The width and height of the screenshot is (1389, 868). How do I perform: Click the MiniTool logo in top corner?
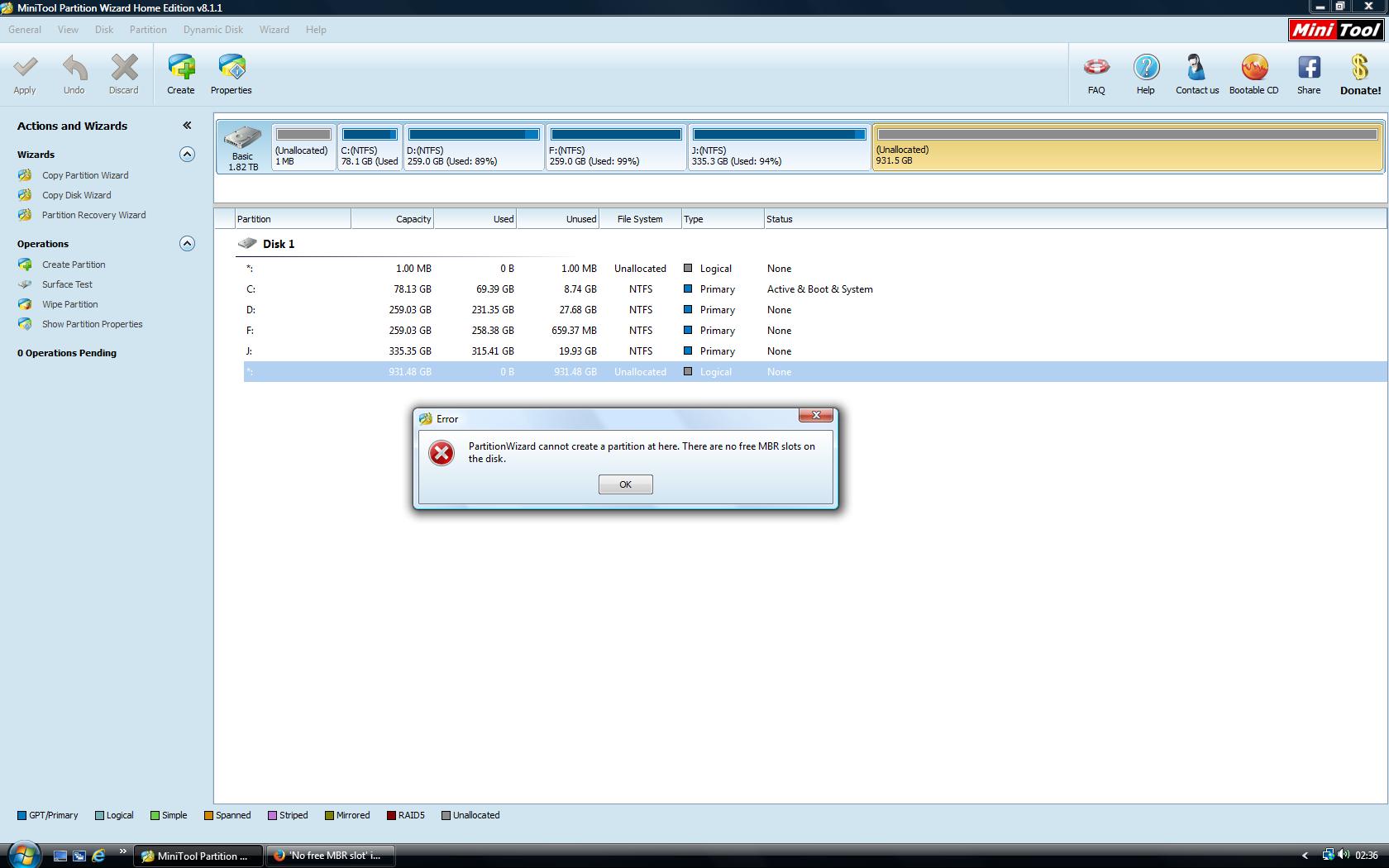[x=1336, y=30]
